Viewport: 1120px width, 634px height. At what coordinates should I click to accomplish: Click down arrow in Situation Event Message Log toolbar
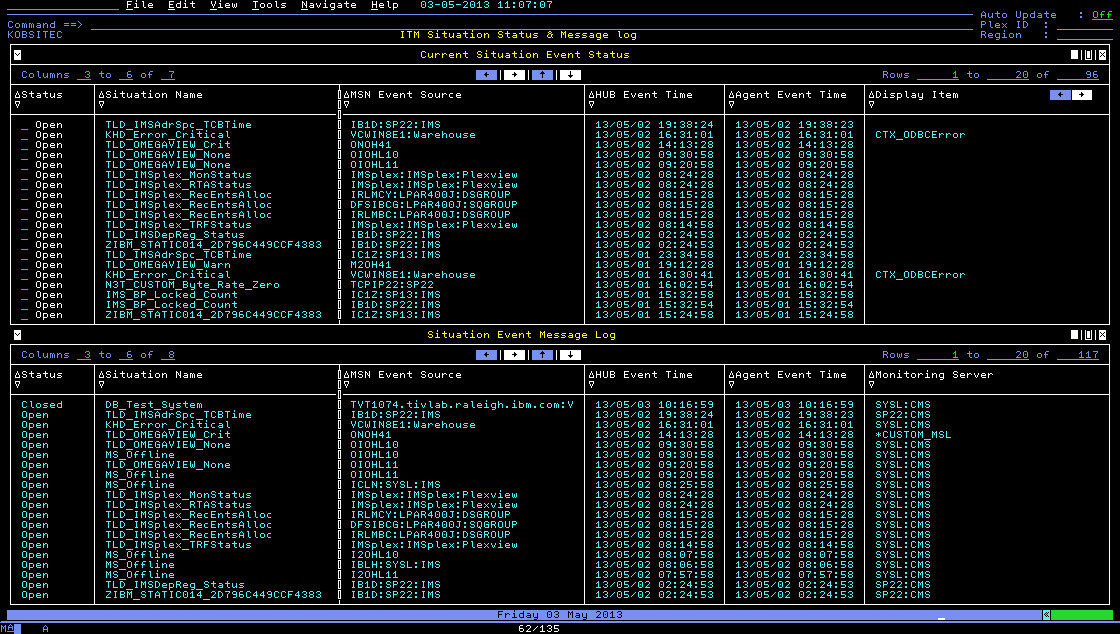(x=570, y=355)
